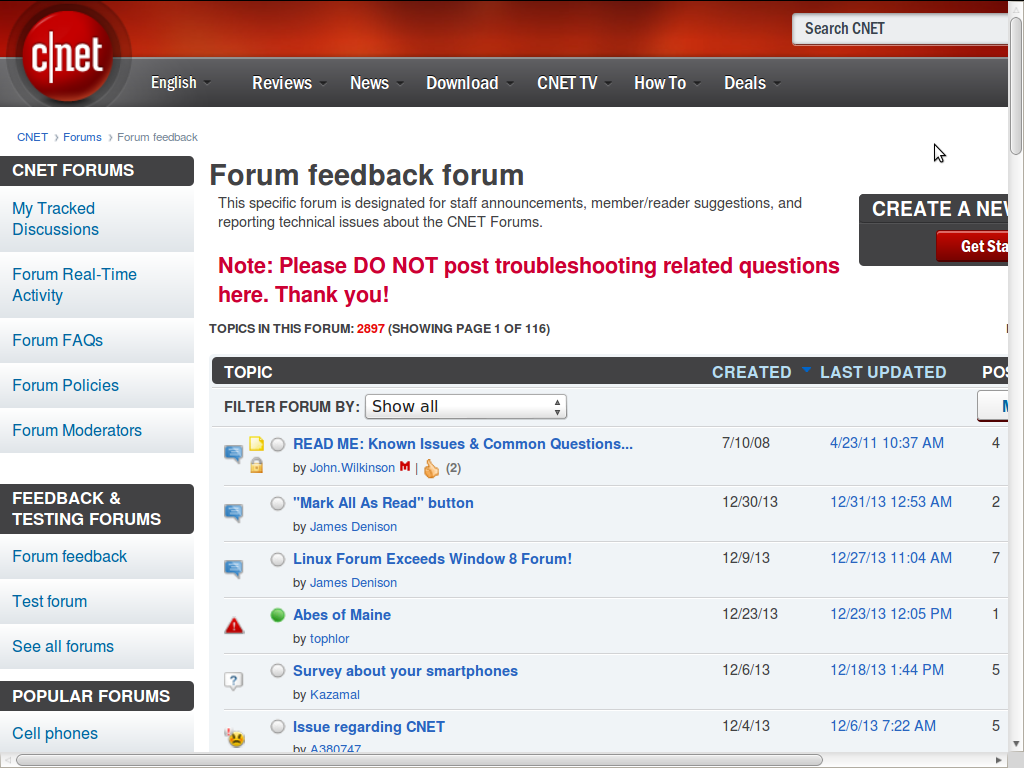Open the Reviews menu in navigation bar
Screen dimensions: 1024x768
[x=288, y=83]
